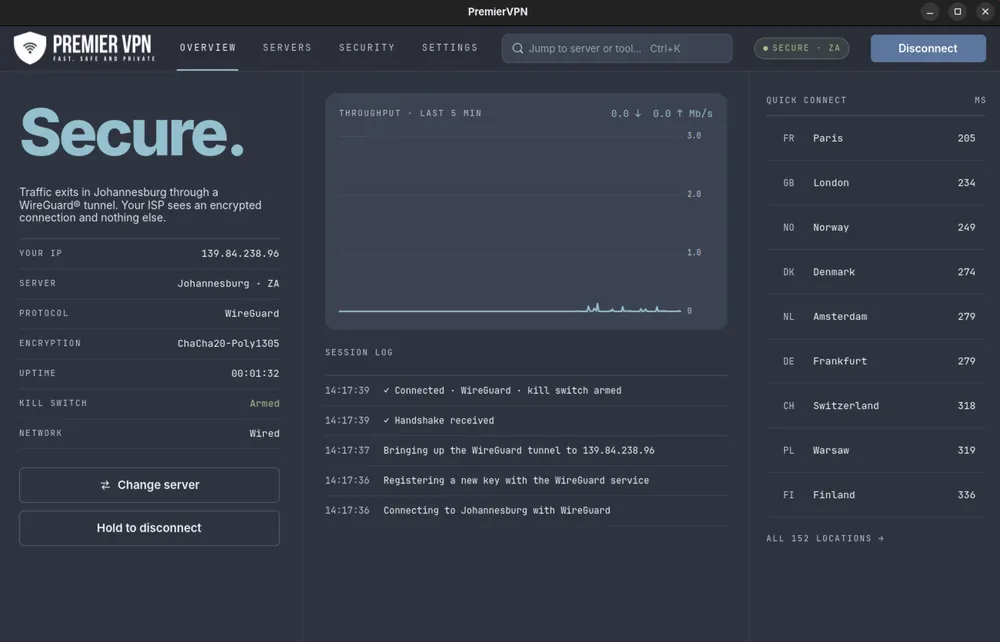Image resolution: width=1000 pixels, height=642 pixels.
Task: Click the large Secure. headline
Action: coord(132,132)
